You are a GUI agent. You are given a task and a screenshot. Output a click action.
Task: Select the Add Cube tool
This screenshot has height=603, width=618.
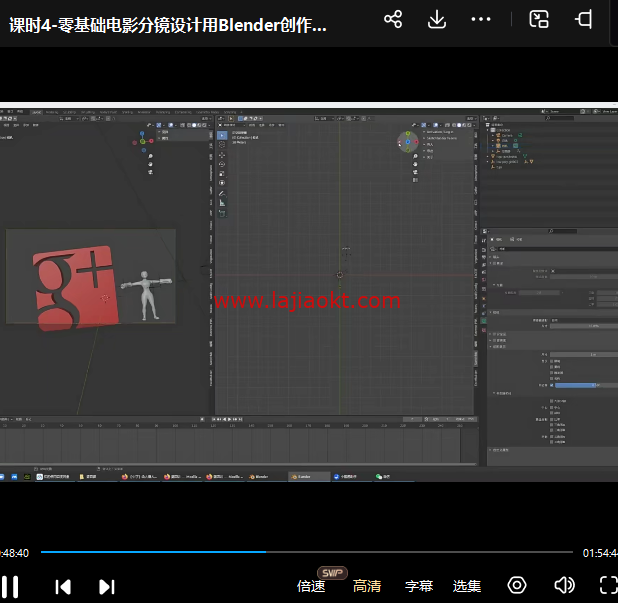point(222,213)
